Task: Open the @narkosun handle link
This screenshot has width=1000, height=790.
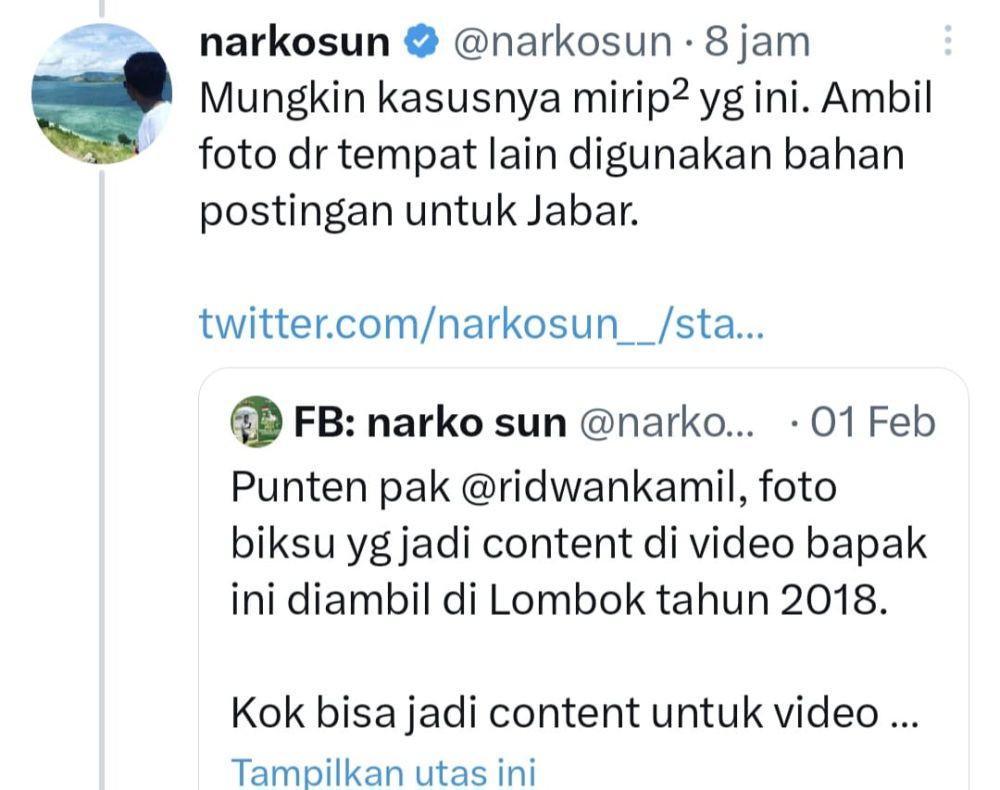Action: (x=562, y=42)
